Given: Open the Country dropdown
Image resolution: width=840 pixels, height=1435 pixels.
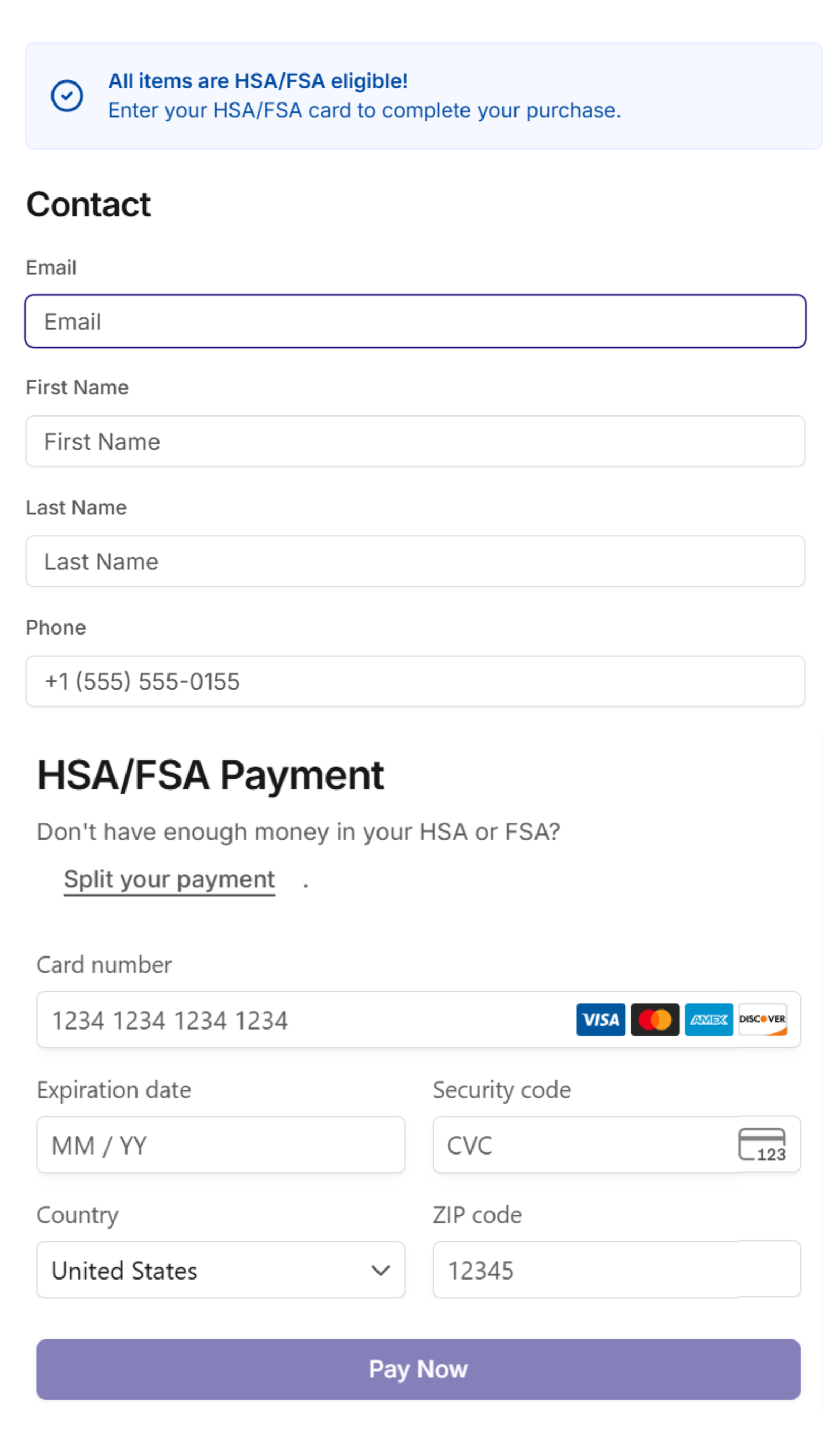Looking at the screenshot, I should coord(220,1271).
